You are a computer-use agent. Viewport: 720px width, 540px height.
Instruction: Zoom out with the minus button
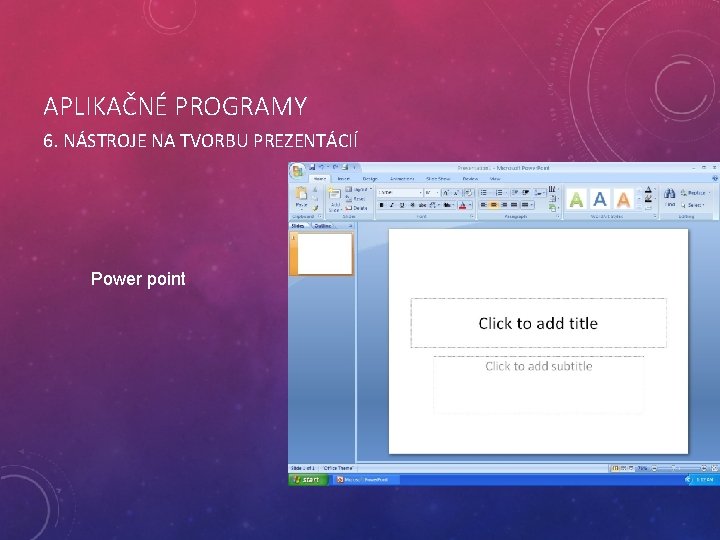pyautogui.click(x=654, y=468)
